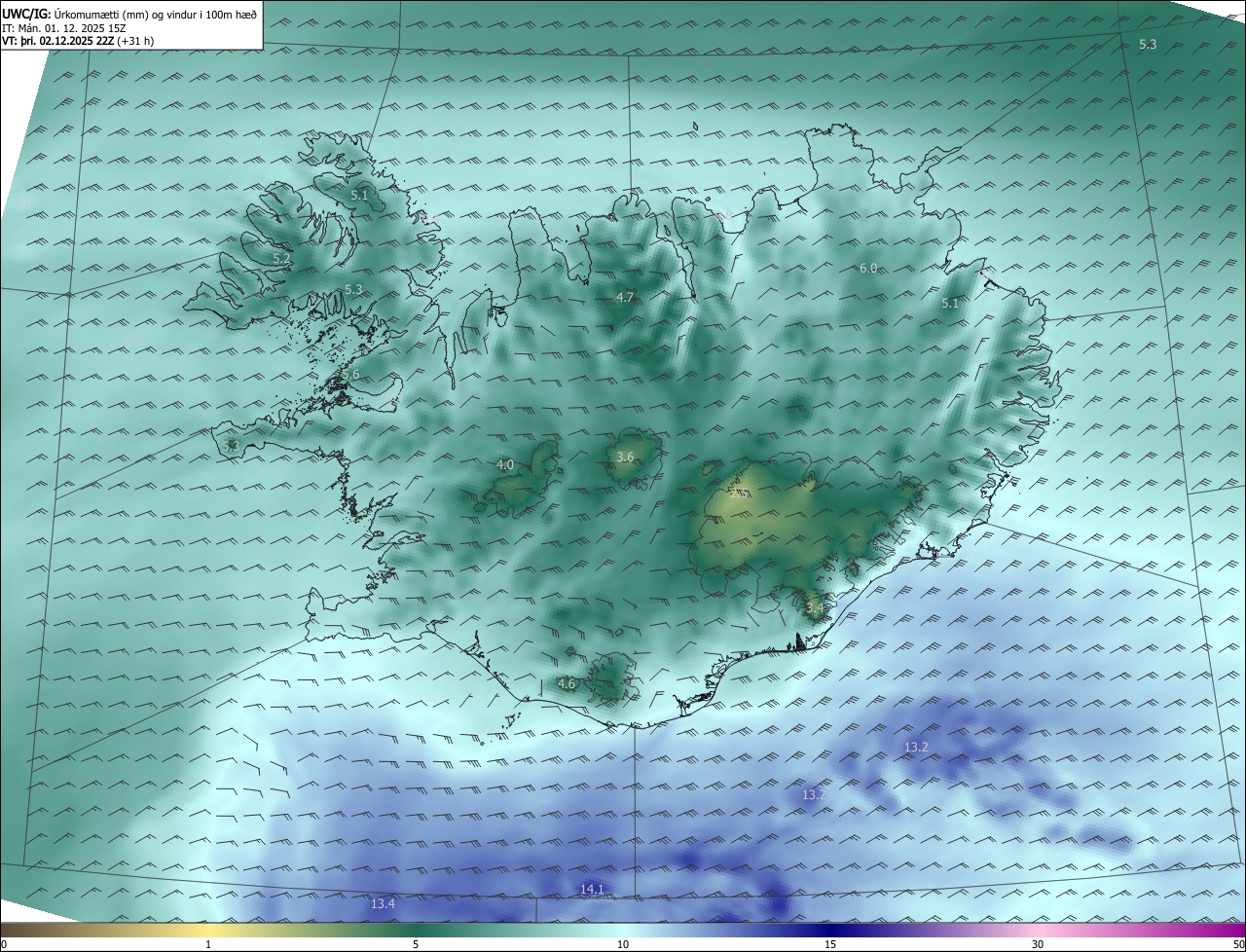Click the 3.4 value label at the southeast coast

pyautogui.click(x=815, y=608)
